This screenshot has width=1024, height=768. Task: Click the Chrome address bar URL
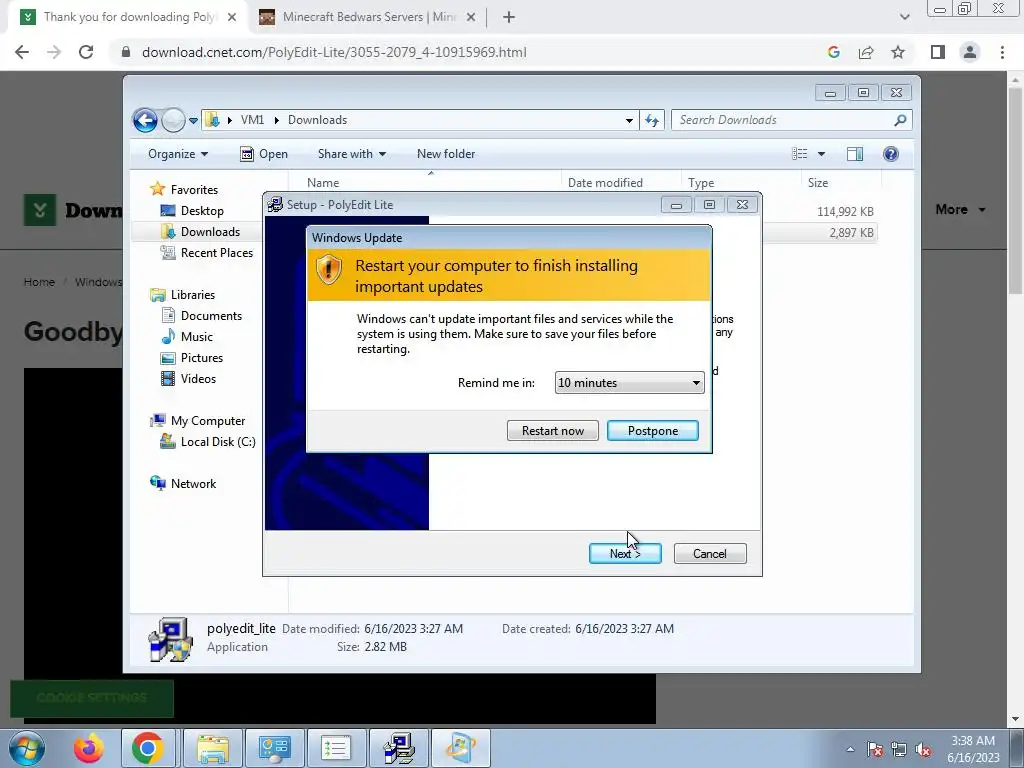[334, 52]
